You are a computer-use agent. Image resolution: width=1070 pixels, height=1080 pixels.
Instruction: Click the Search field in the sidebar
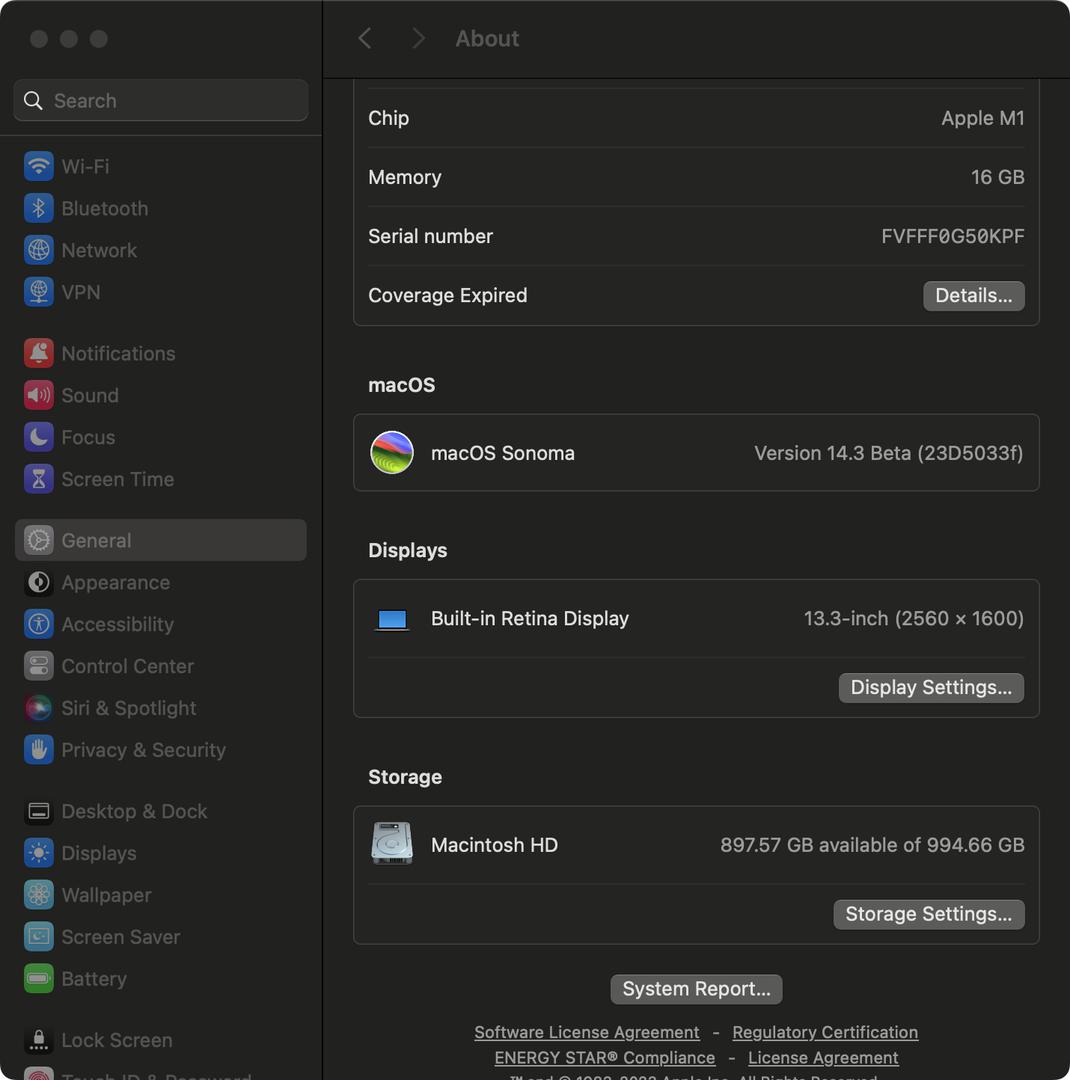point(161,101)
